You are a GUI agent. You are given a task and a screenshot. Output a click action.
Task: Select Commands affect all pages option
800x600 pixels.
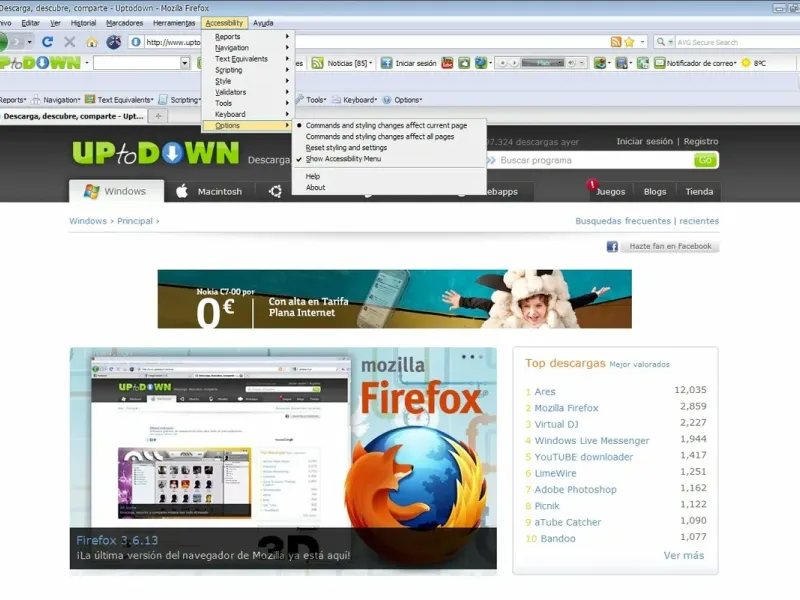point(380,137)
